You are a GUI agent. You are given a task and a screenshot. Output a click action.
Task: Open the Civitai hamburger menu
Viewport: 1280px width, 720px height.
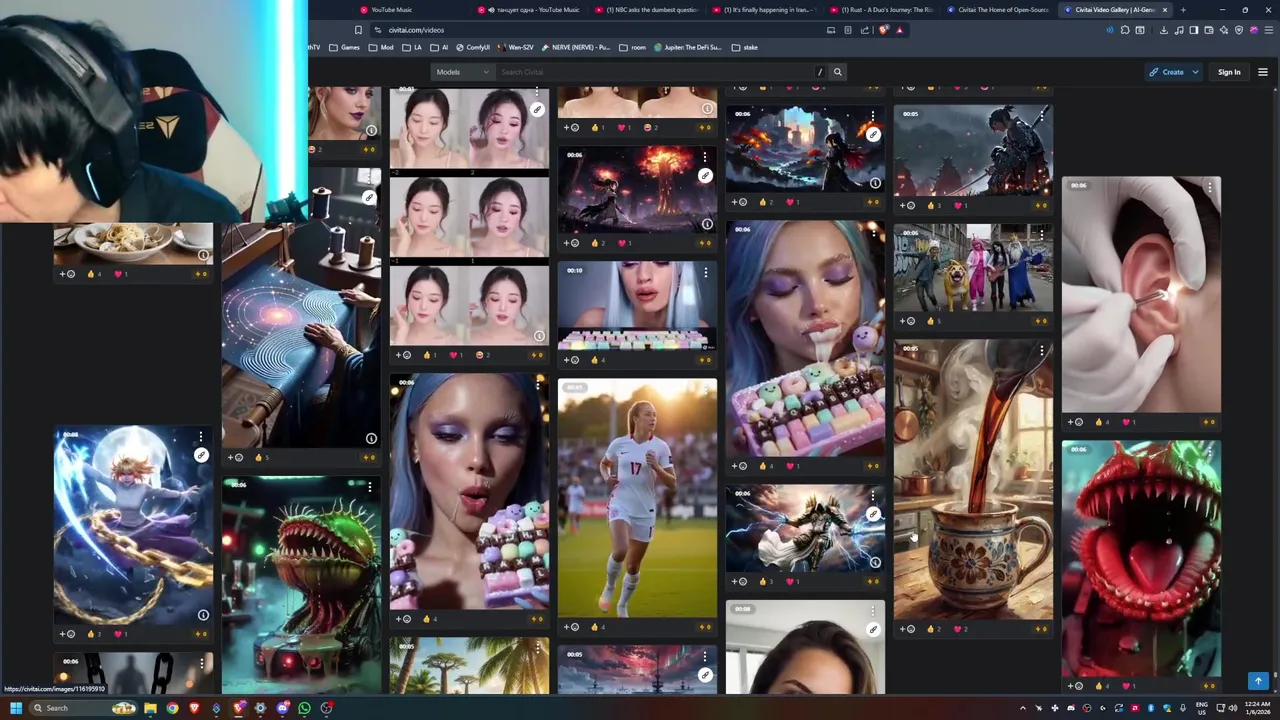click(x=1262, y=72)
